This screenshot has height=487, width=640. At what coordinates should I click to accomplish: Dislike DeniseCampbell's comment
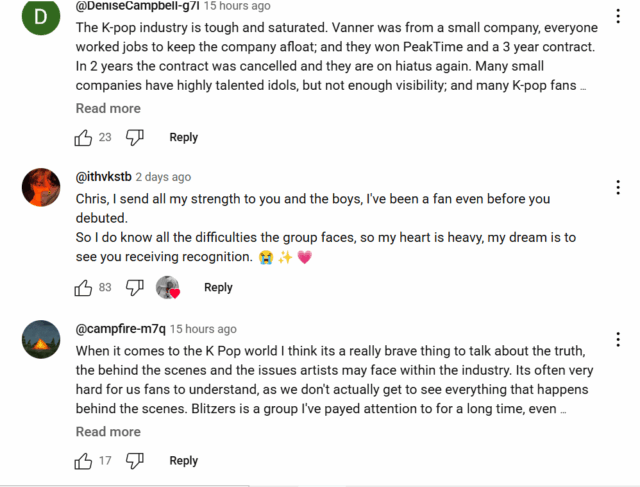[135, 137]
